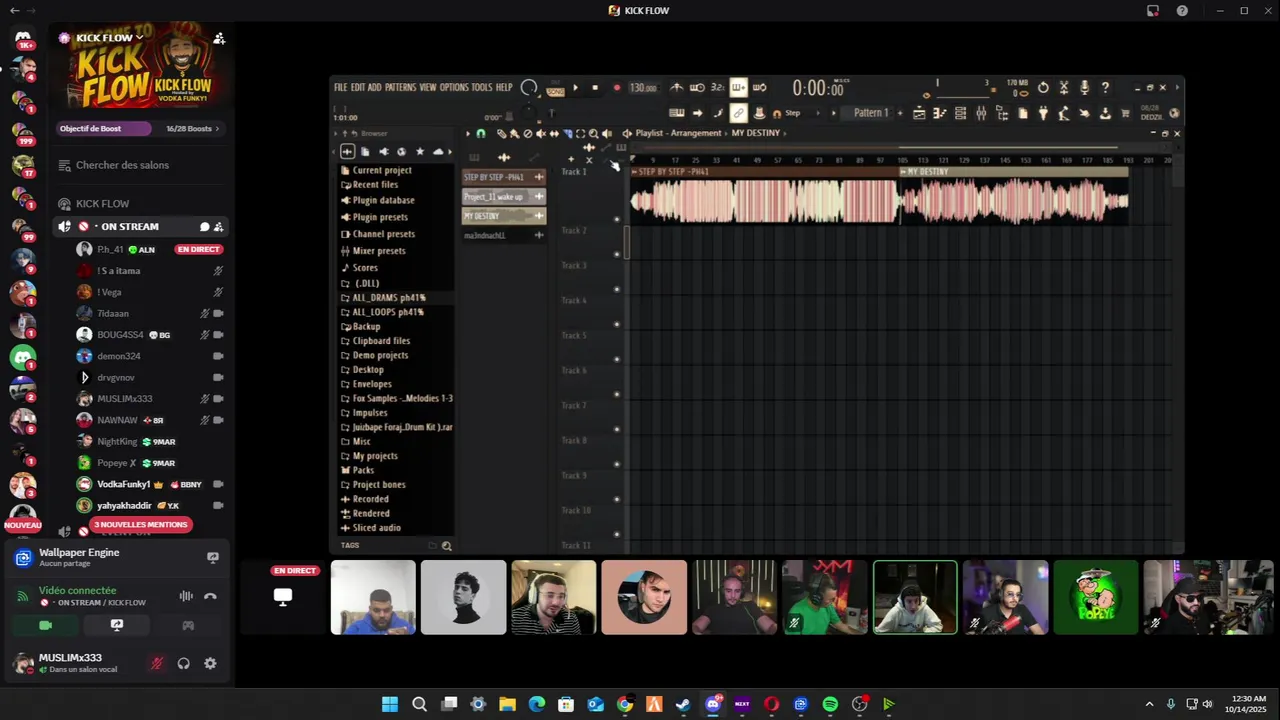The height and width of the screenshot is (720, 1280).
Task: Select the Mute tool in Playlist toolbar
Action: 541,133
